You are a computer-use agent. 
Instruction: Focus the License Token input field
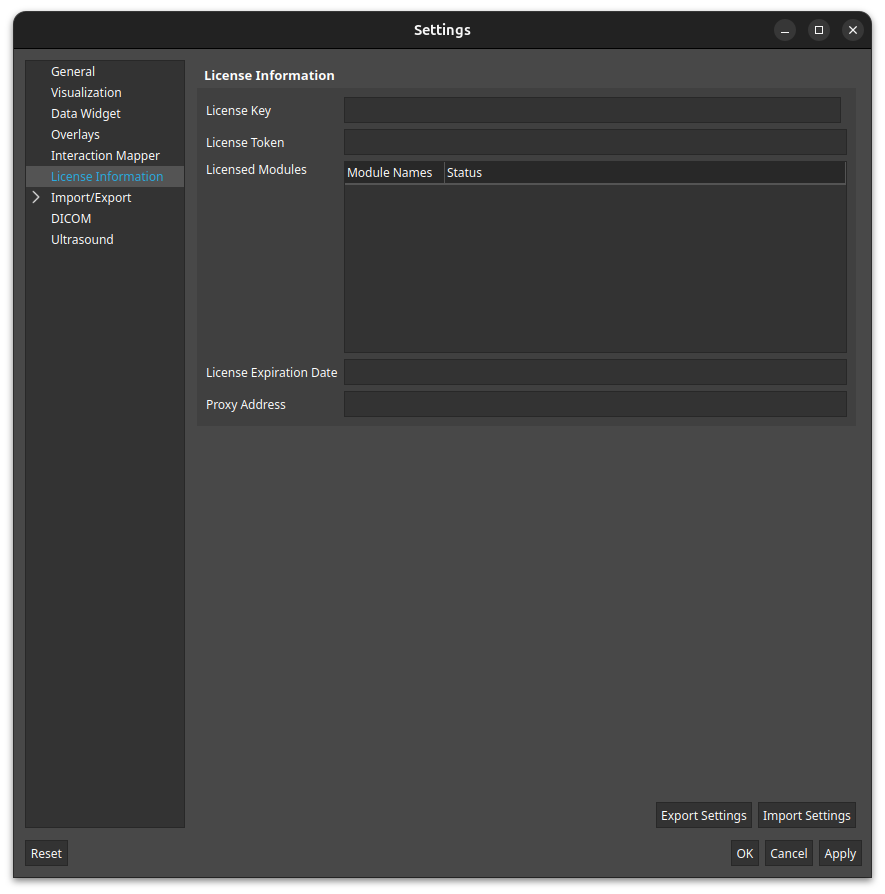coord(595,142)
